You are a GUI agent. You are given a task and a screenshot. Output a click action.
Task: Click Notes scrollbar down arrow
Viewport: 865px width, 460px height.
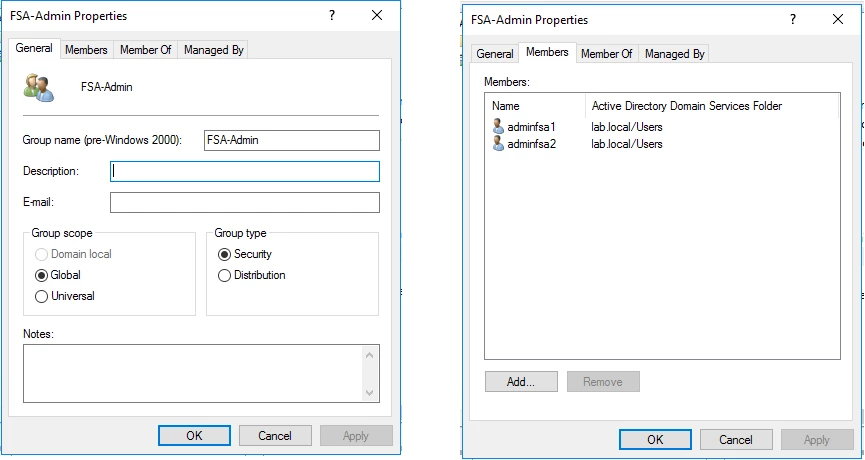point(370,393)
